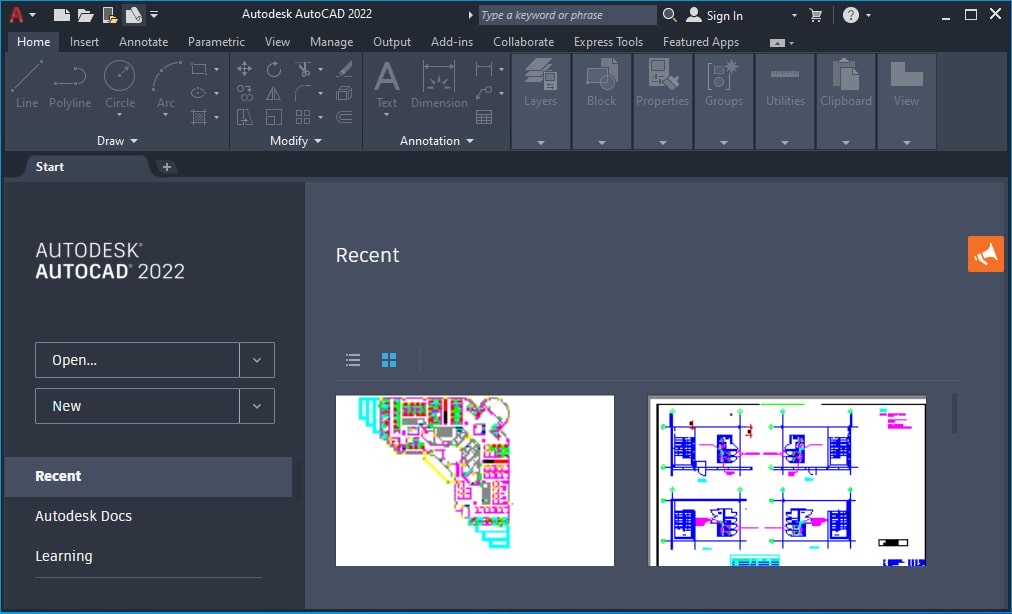Open the Open... dropdown arrow
Viewport: 1012px width, 614px height.
(x=257, y=360)
